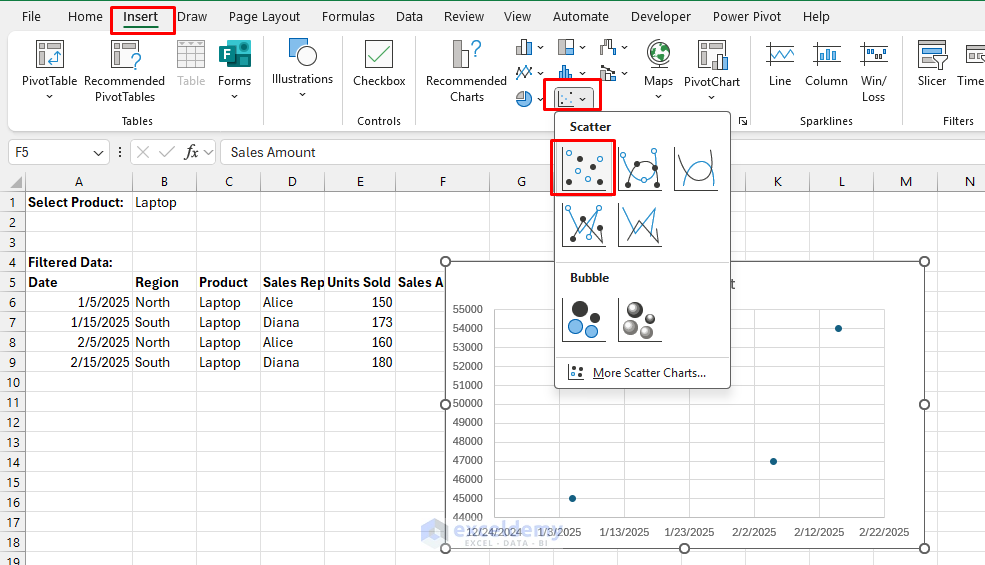Open the File tab

tap(31, 17)
